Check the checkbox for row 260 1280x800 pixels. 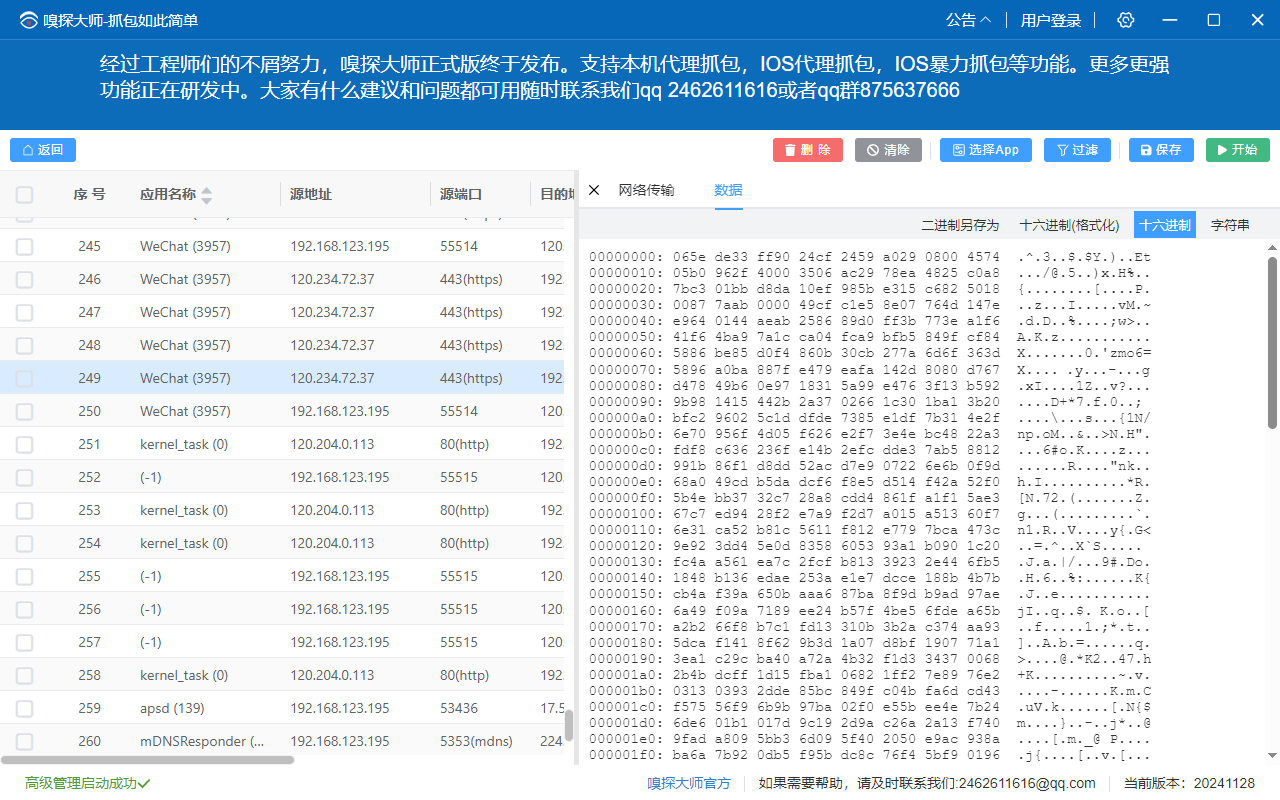(25, 742)
